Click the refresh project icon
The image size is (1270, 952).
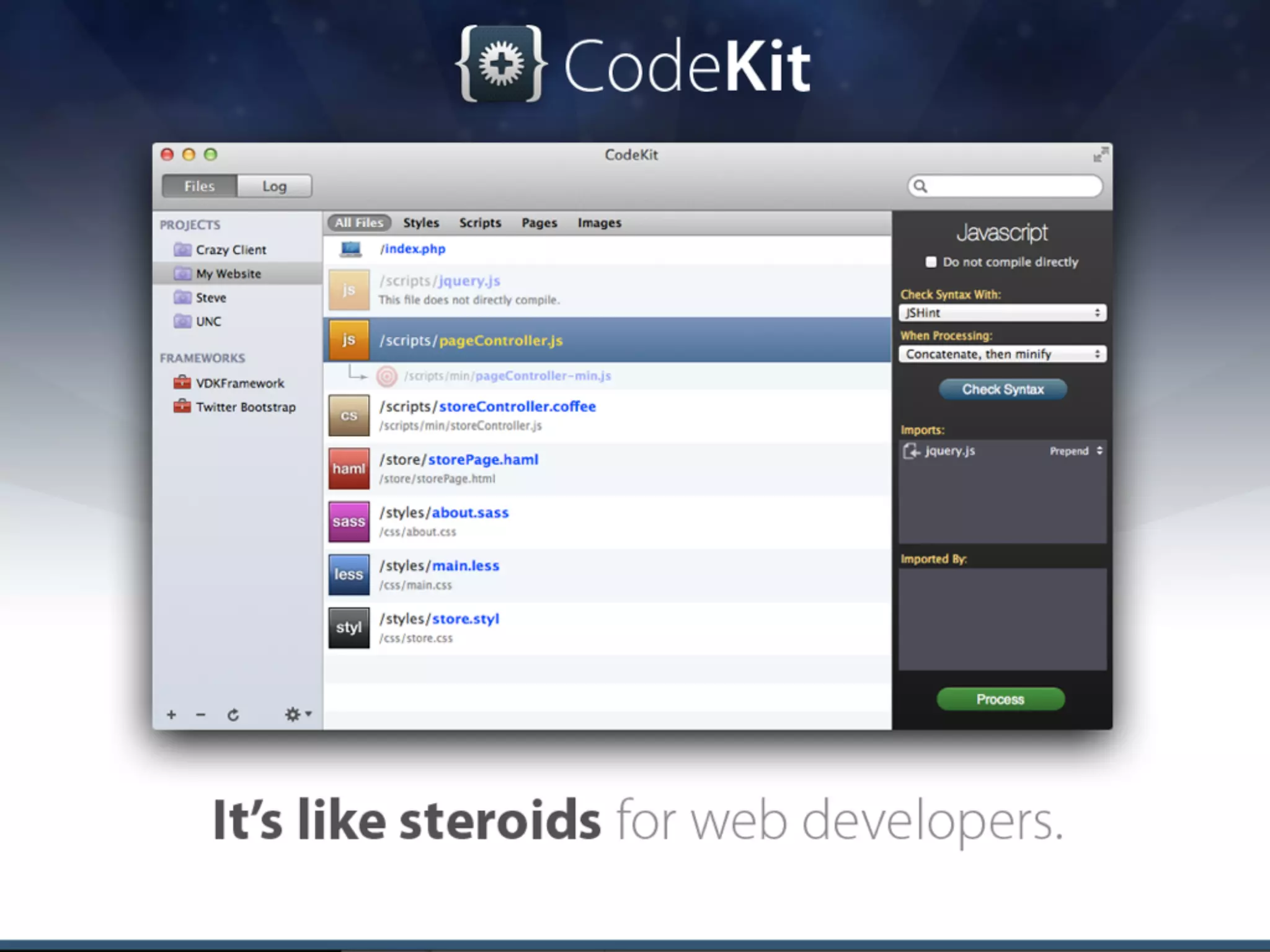(x=233, y=715)
